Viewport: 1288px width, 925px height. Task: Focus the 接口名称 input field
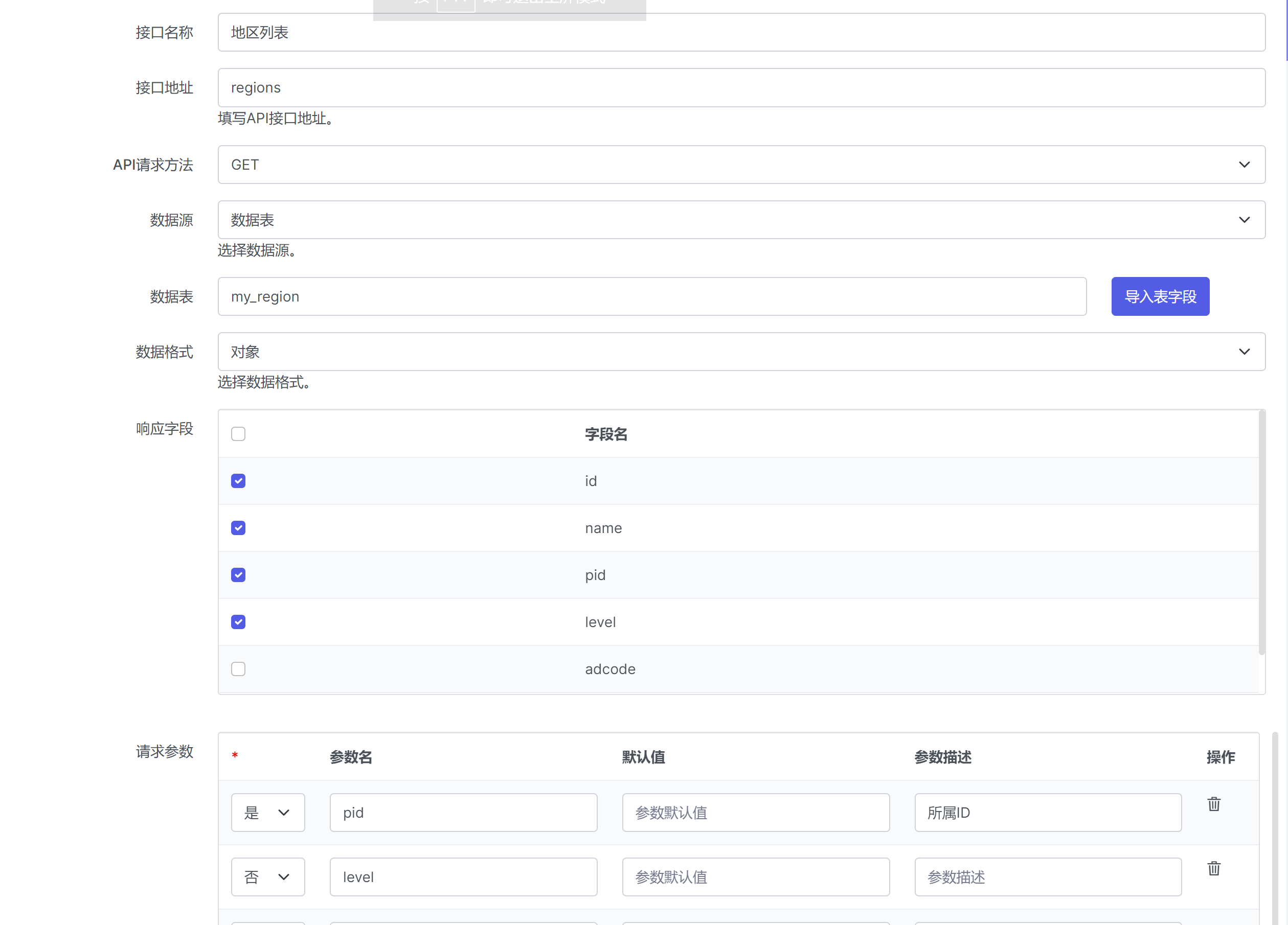pos(741,32)
